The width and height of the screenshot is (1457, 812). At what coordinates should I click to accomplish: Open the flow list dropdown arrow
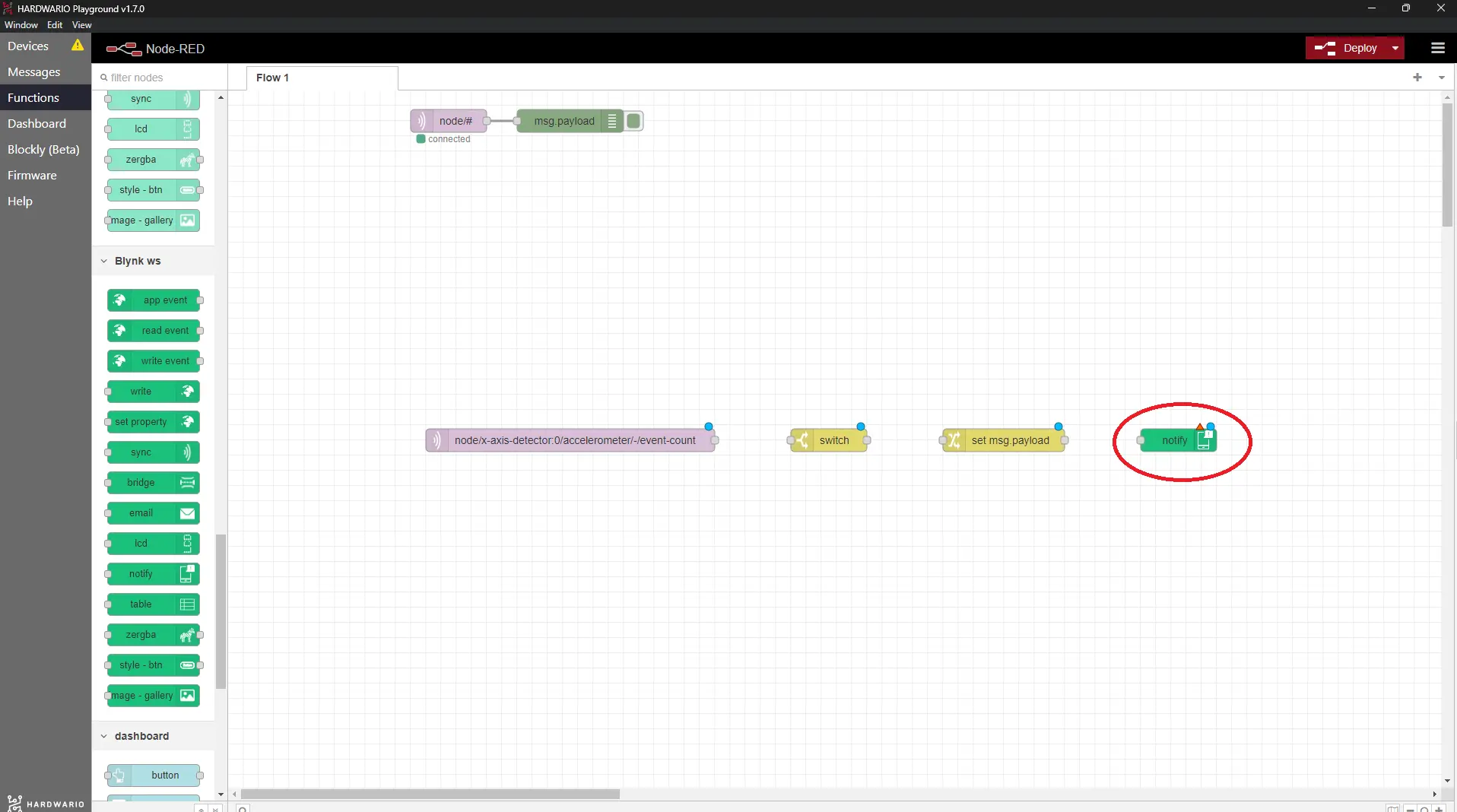tap(1441, 77)
